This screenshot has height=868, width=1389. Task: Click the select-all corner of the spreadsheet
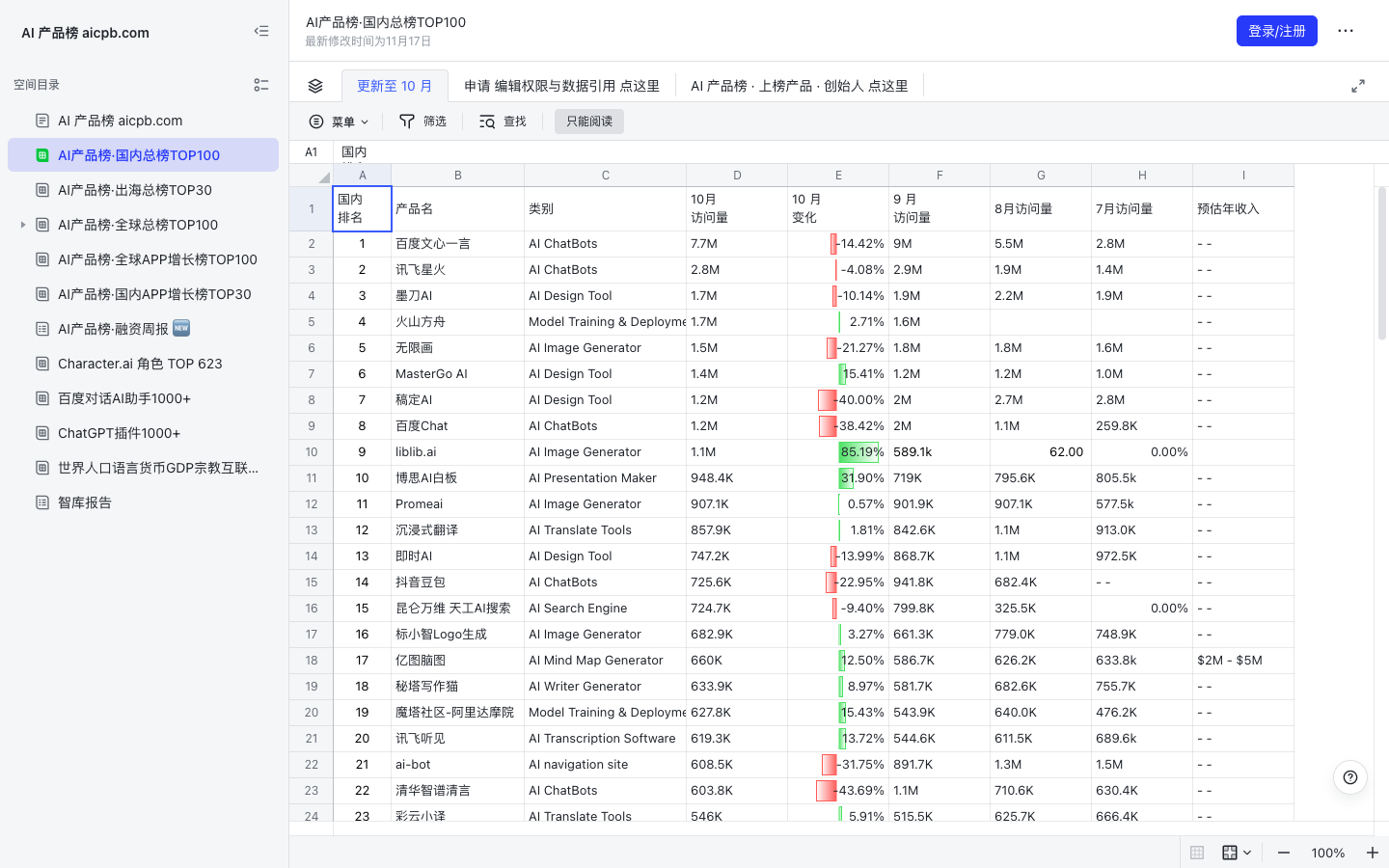pyautogui.click(x=312, y=176)
